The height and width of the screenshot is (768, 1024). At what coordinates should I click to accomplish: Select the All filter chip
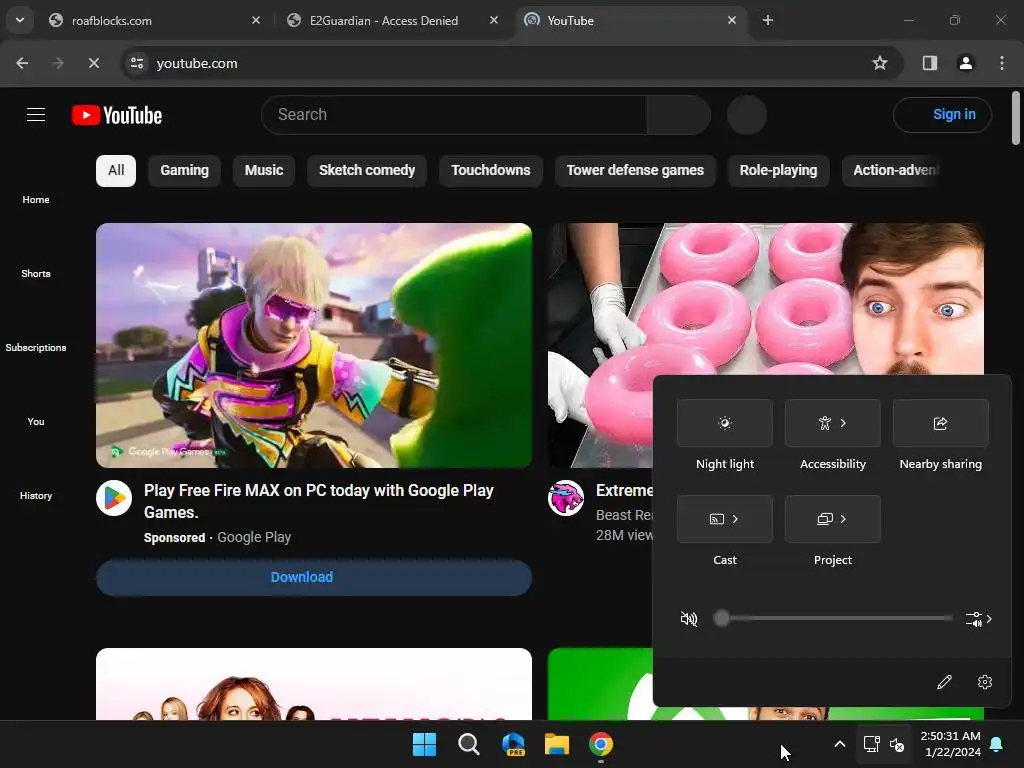116,170
